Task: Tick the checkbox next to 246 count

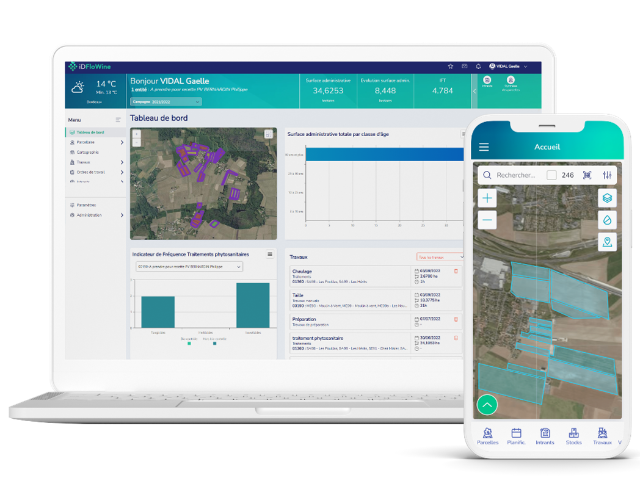Action: pos(552,175)
